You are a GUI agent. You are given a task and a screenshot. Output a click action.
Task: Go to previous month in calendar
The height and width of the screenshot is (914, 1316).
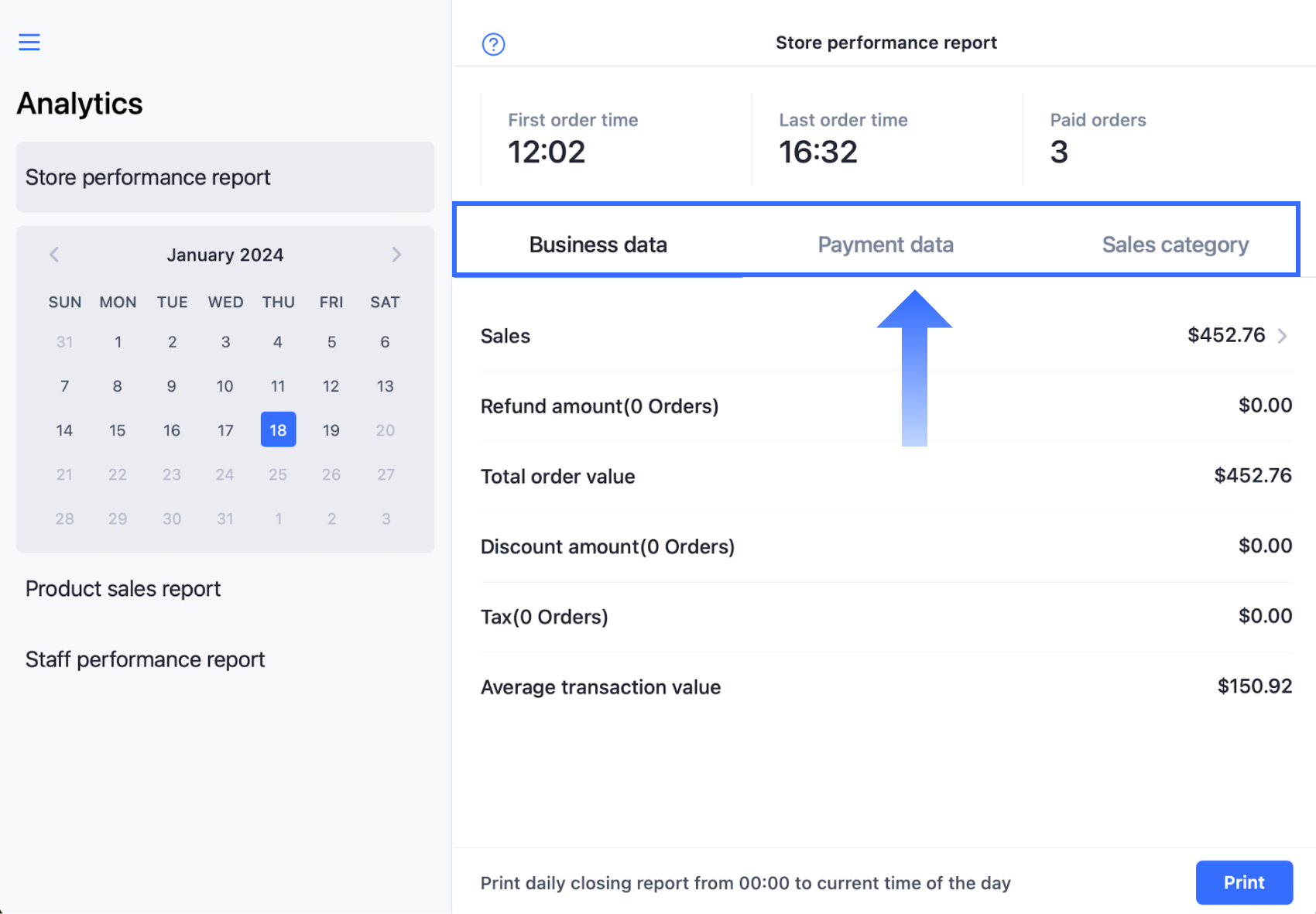click(54, 255)
